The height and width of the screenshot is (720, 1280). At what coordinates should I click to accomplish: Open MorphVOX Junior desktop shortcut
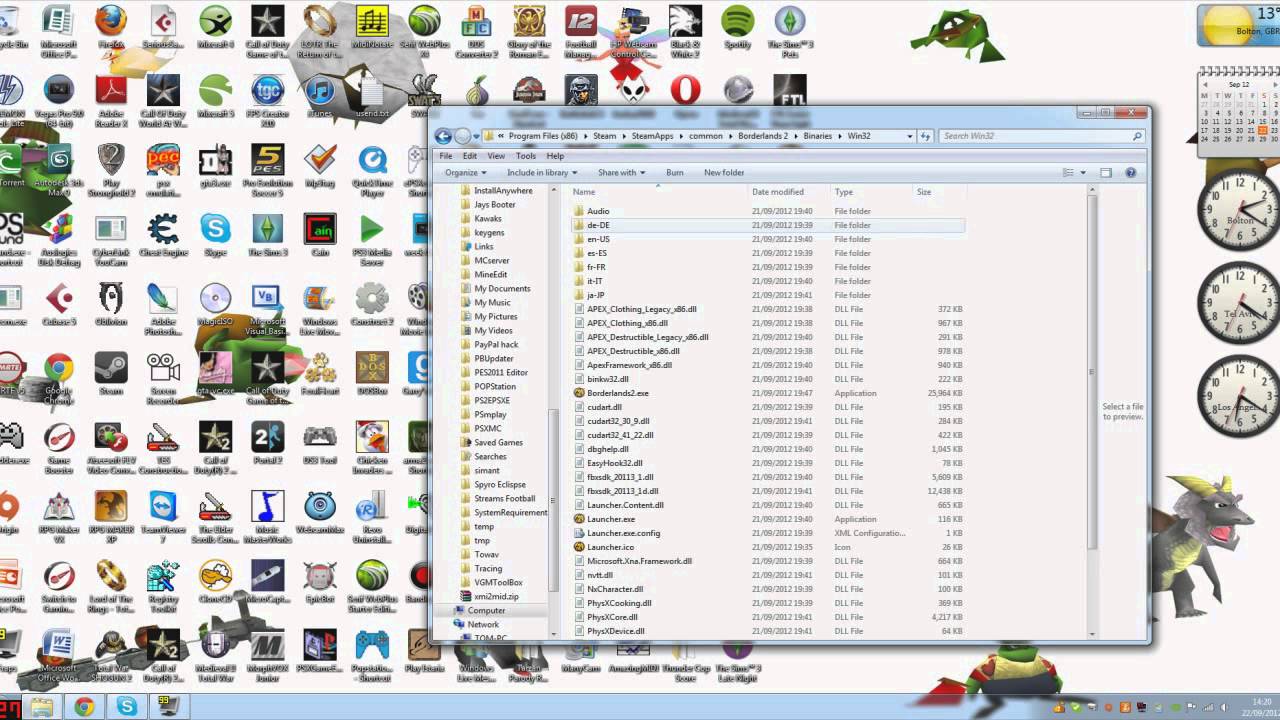(267, 656)
